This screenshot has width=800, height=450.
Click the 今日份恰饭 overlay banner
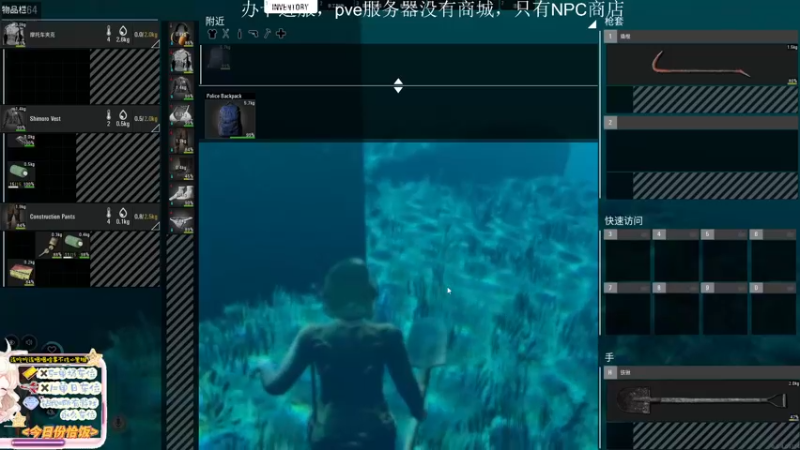coord(60,432)
